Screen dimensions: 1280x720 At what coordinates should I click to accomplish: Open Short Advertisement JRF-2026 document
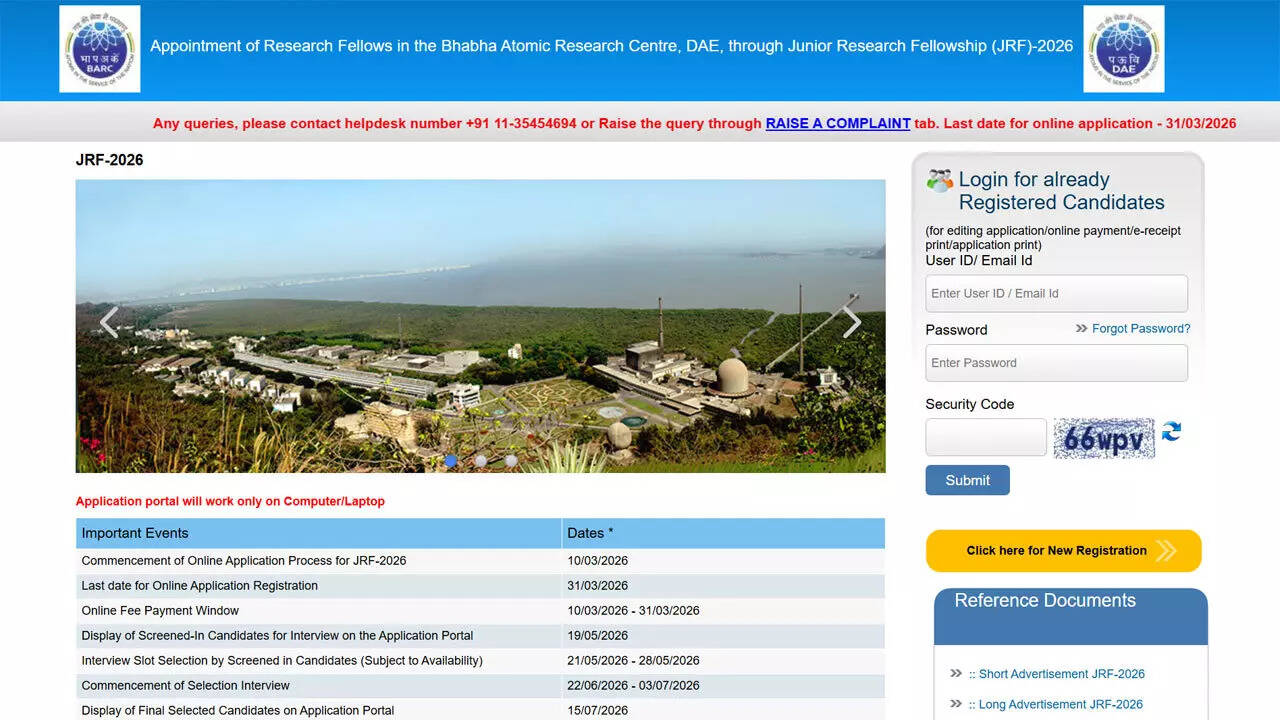[x=1060, y=674]
